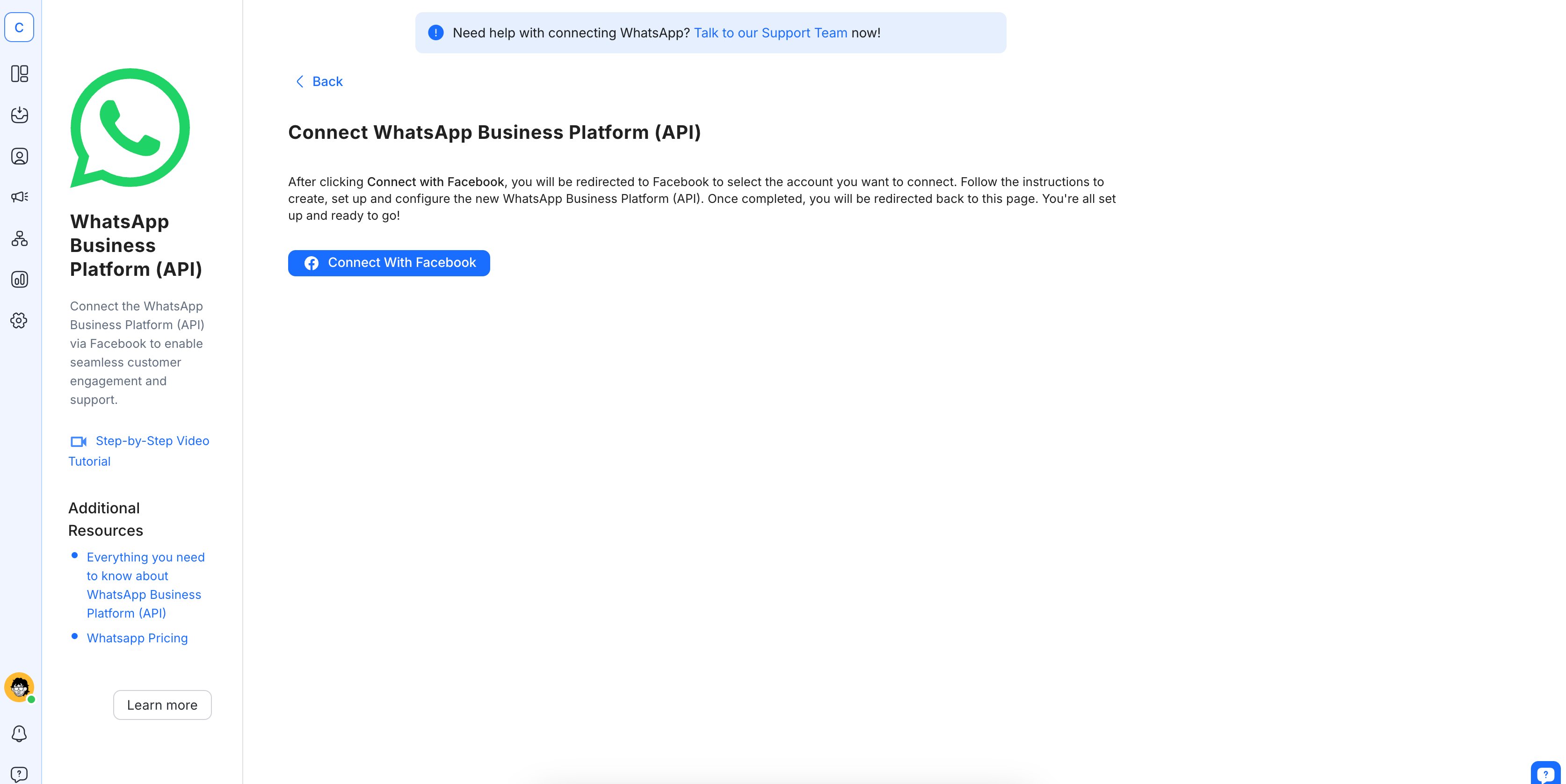Screen dimensions: 1566x784
Task: Open the Step-by-Step Video Tutorial link
Action: coord(139,451)
